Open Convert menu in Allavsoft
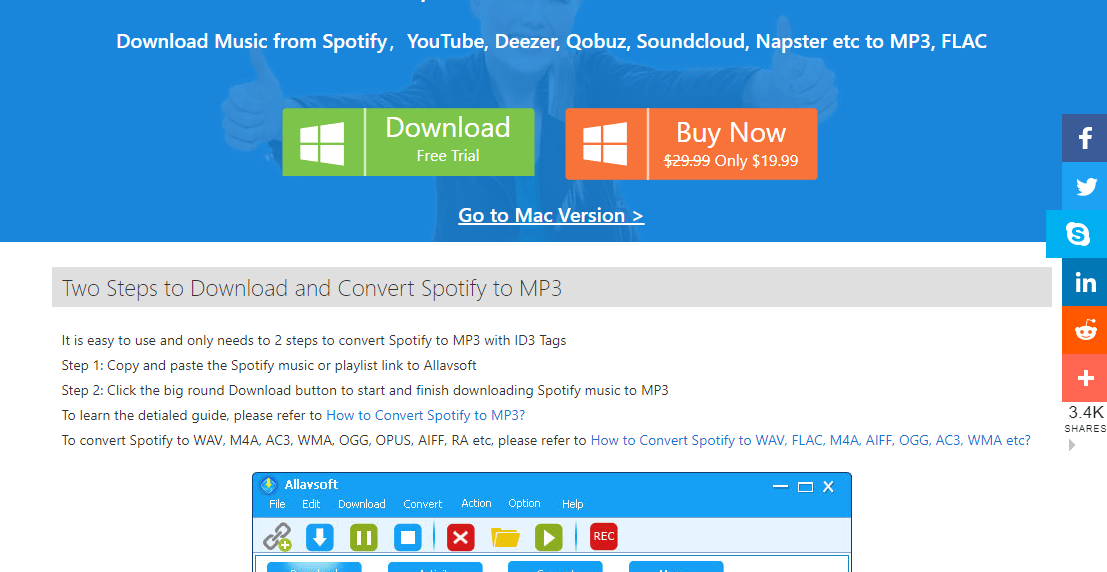This screenshot has height=572, width=1107. pos(422,504)
